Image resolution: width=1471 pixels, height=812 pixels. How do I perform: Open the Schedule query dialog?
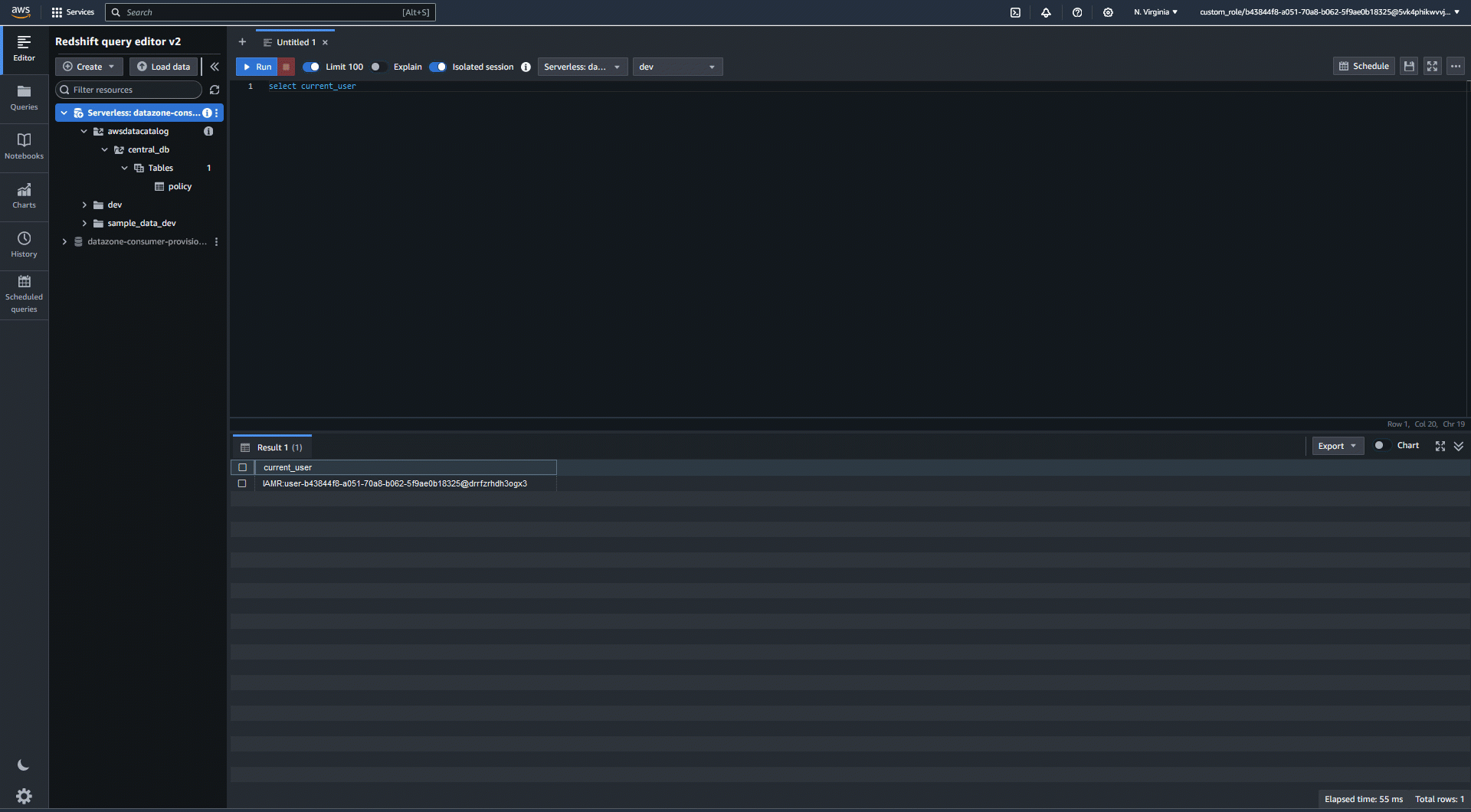pos(1364,67)
